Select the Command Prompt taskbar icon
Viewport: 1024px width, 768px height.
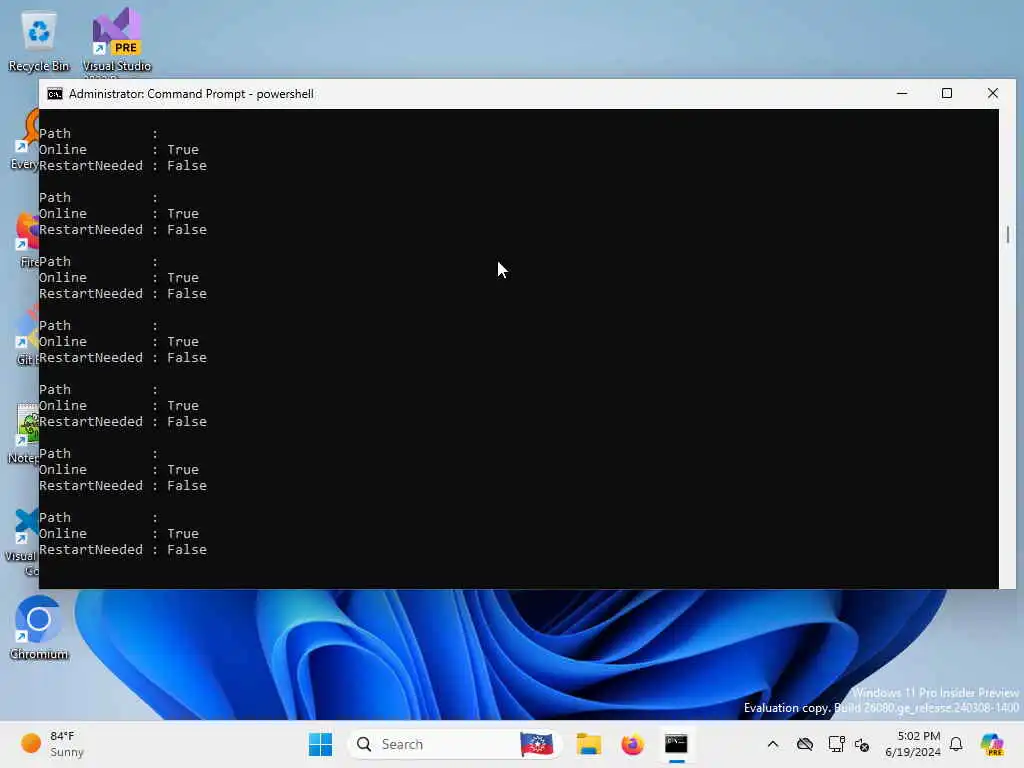676,744
